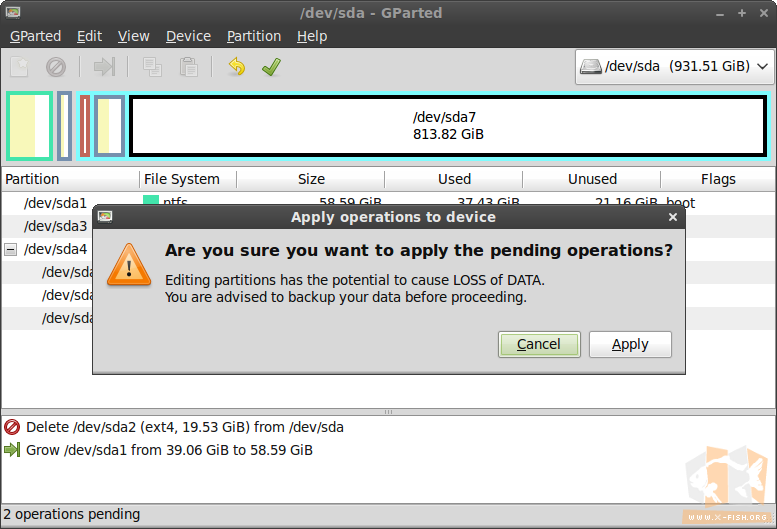Click the Delete partition toolbar icon
Screen dimensions: 777x529
pos(56,67)
